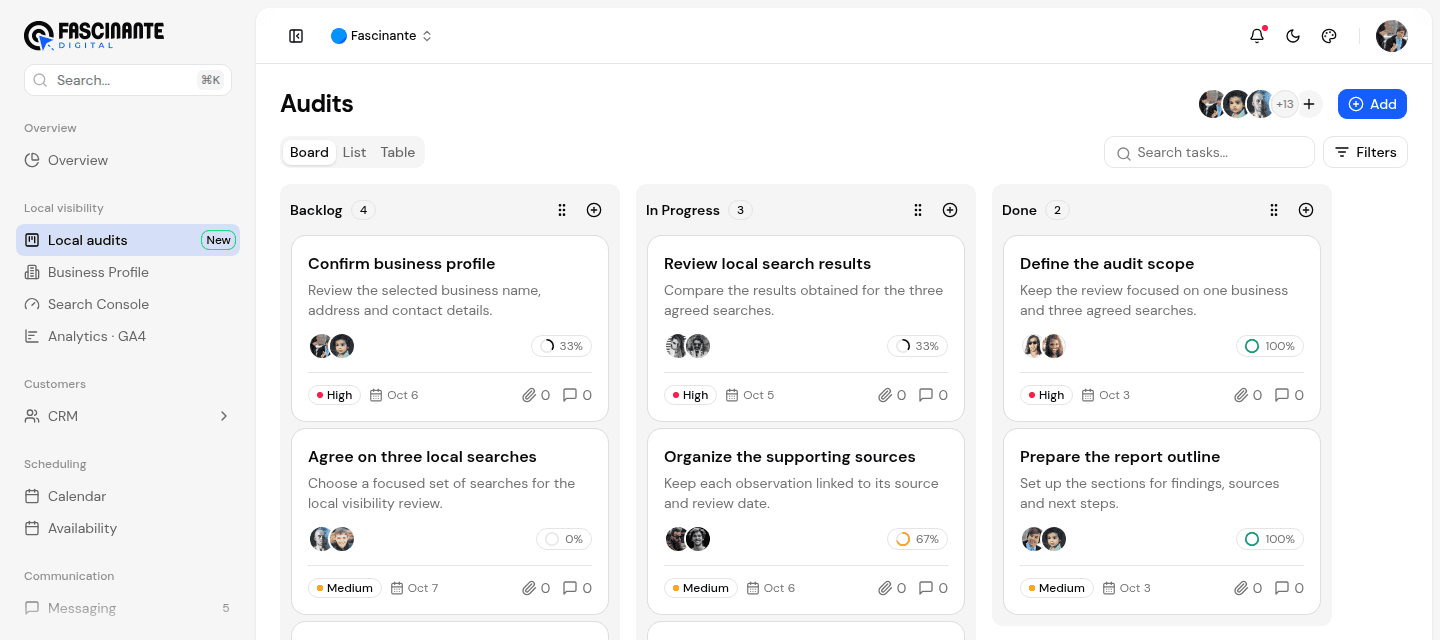Click assignee avatars on Define the audit scope card

click(1044, 346)
